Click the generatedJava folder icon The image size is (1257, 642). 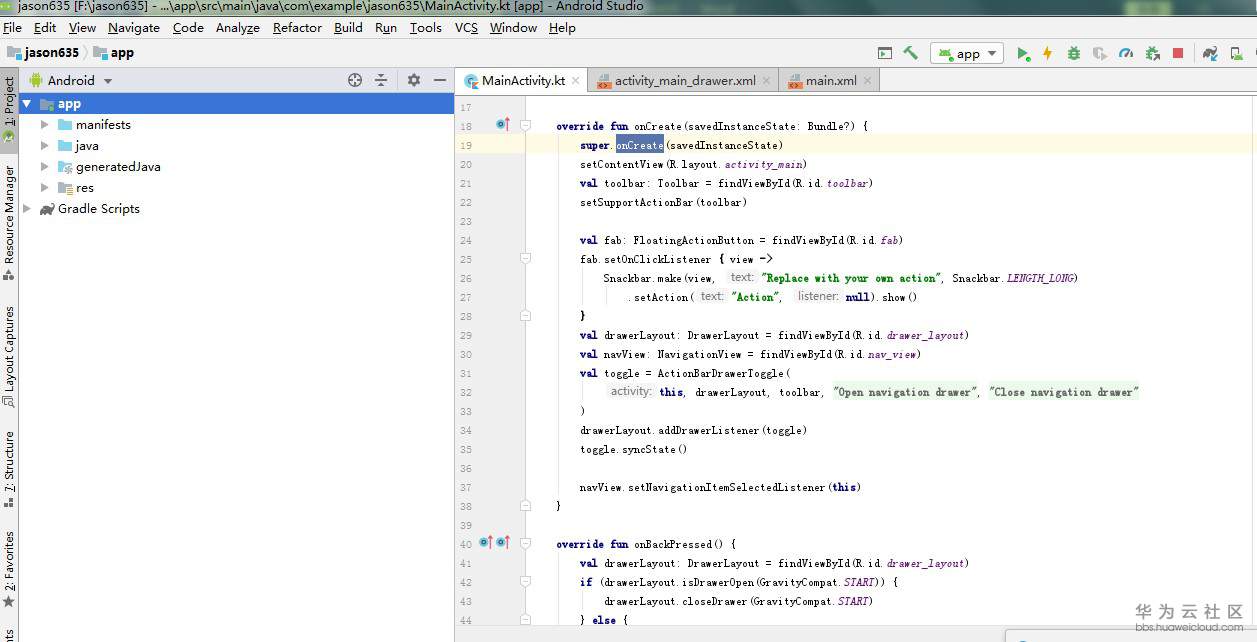[x=65, y=167]
